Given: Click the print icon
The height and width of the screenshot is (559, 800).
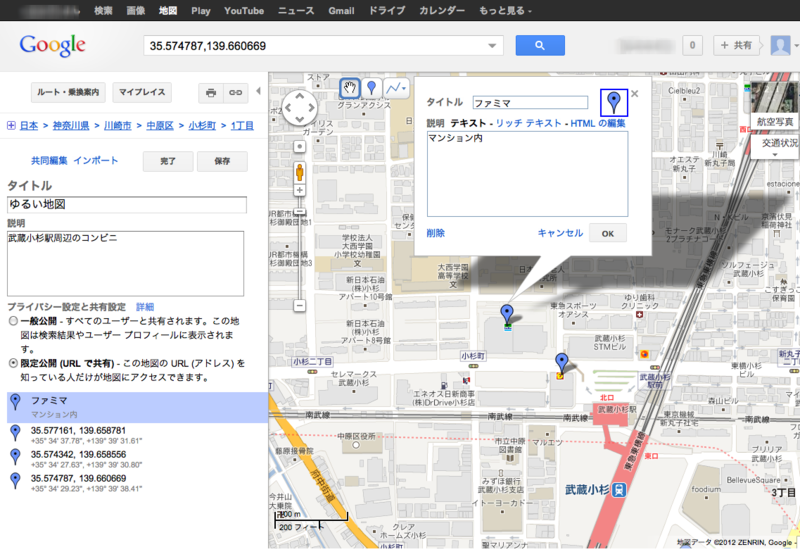Looking at the screenshot, I should pyautogui.click(x=211, y=93).
